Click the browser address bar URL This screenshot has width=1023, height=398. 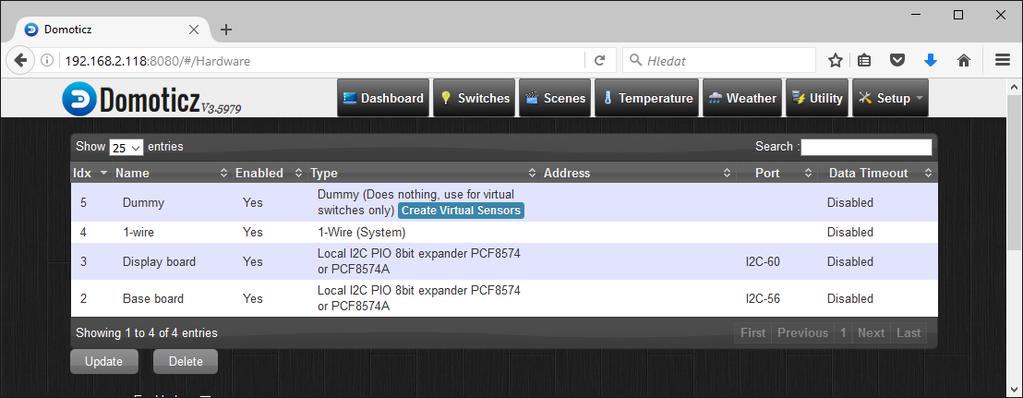pos(157,61)
